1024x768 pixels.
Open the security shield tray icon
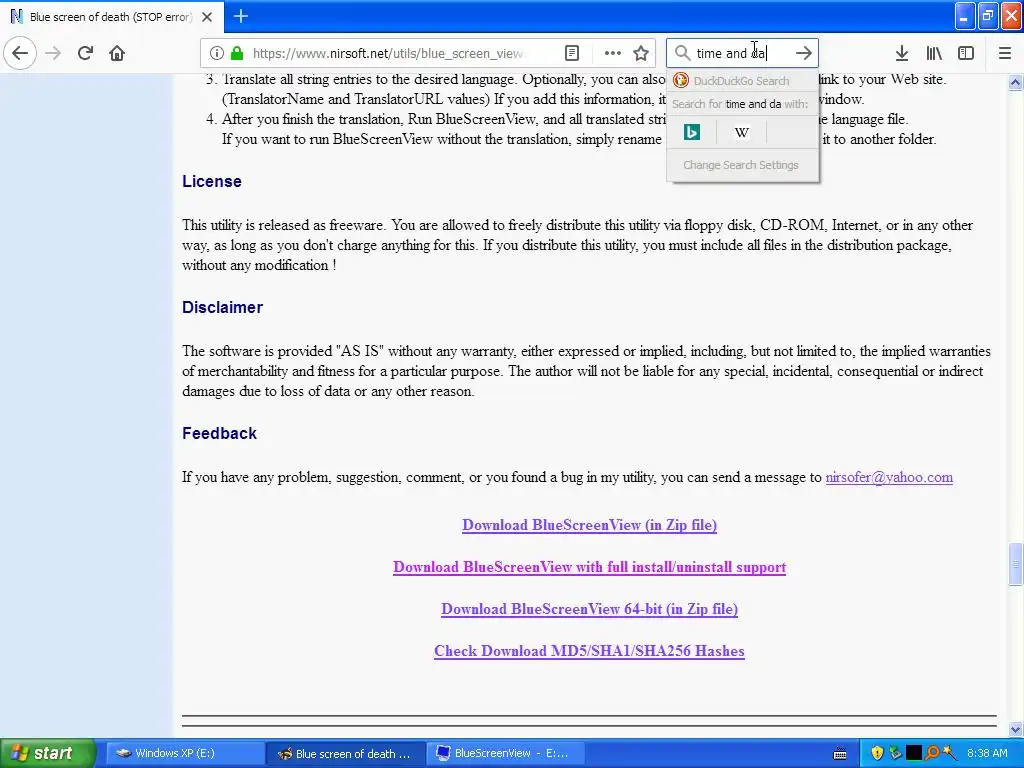point(877,753)
